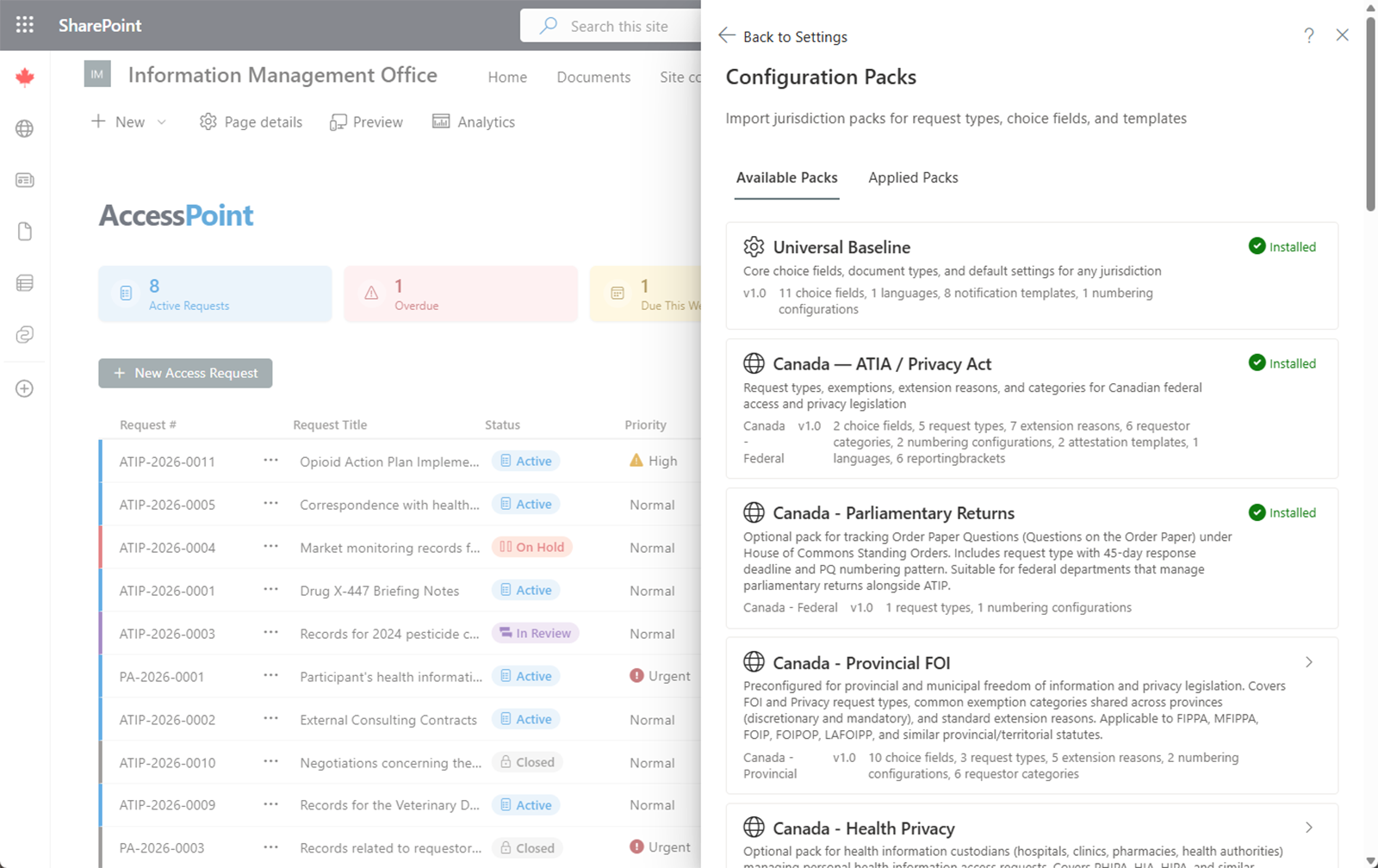
Task: Click the New Access Request button
Action: (x=185, y=373)
